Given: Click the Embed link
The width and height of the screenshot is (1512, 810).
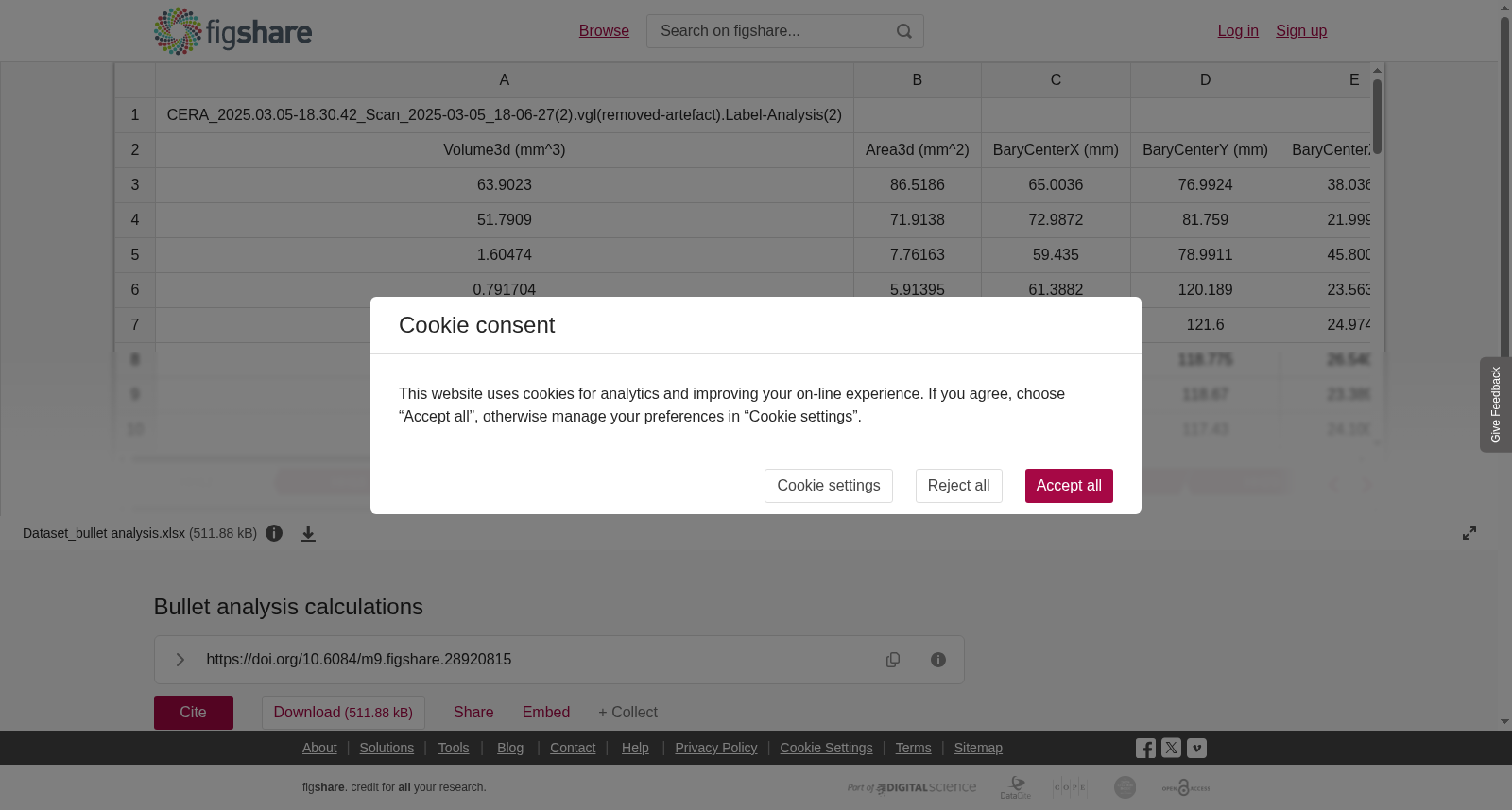Looking at the screenshot, I should [546, 713].
